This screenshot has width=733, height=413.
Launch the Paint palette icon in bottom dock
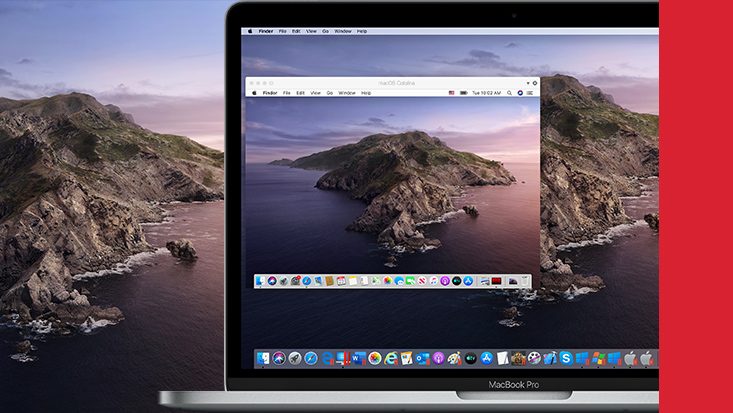[x=454, y=358]
